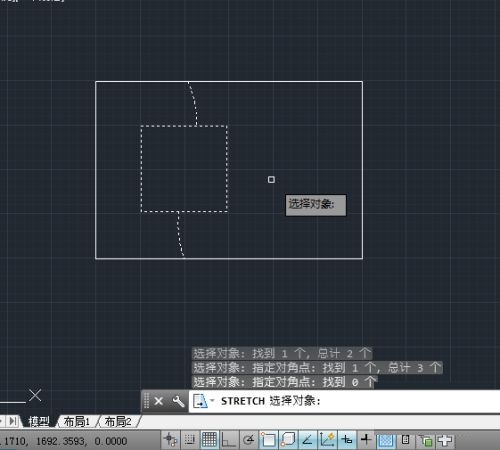The image size is (500, 450).
Task: Toggle Selection Cycling overlapping-squares icon
Action: click(x=425, y=441)
